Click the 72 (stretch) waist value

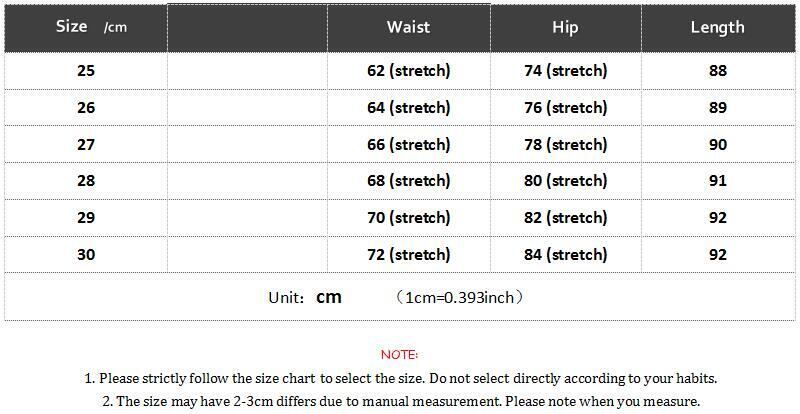[408, 255]
